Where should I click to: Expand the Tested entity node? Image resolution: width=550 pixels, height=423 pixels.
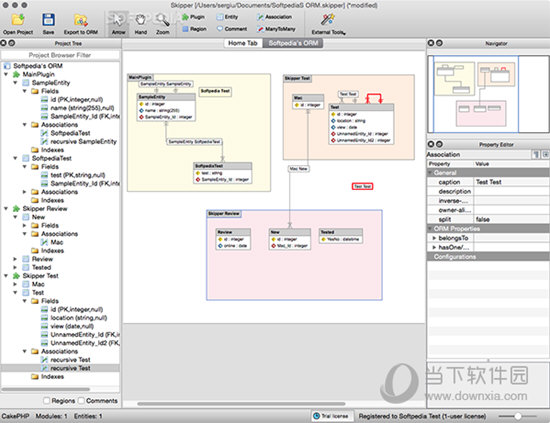pos(15,268)
